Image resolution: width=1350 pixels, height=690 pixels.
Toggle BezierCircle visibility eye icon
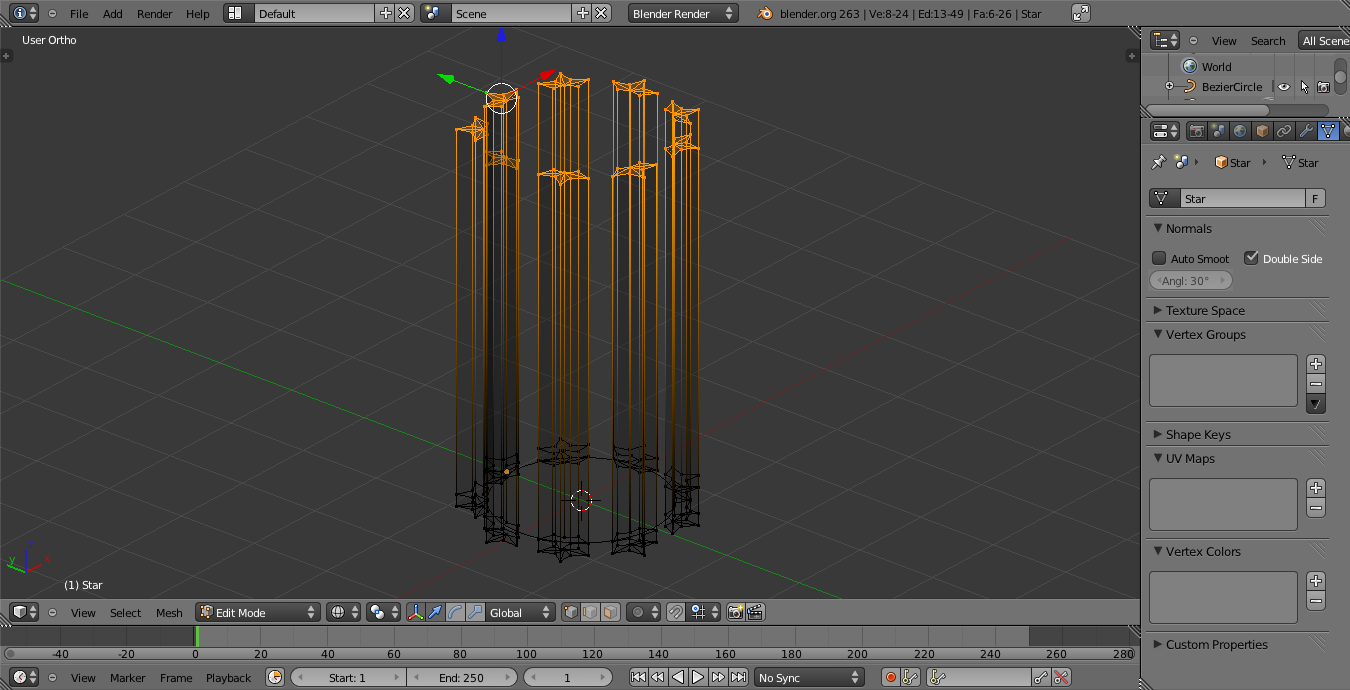coord(1284,87)
